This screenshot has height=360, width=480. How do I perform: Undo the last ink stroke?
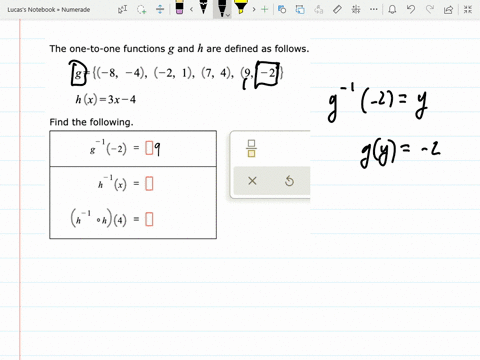point(411,9)
